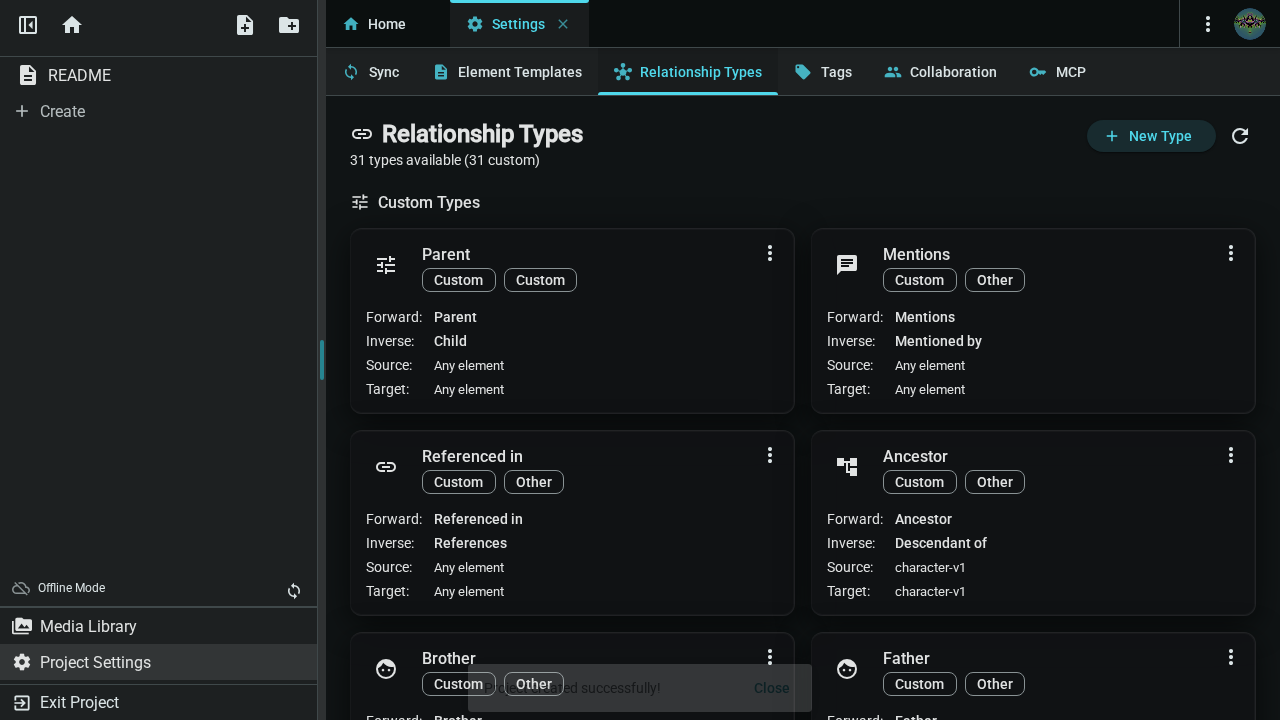Switch to the Tags tab

(x=823, y=72)
